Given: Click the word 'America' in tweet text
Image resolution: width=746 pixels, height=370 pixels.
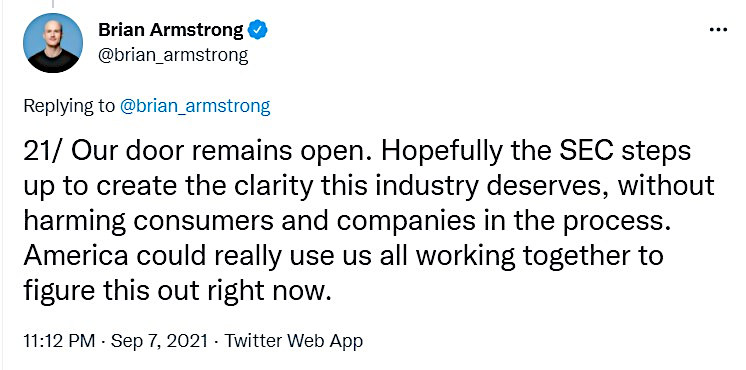Looking at the screenshot, I should 76,256.
